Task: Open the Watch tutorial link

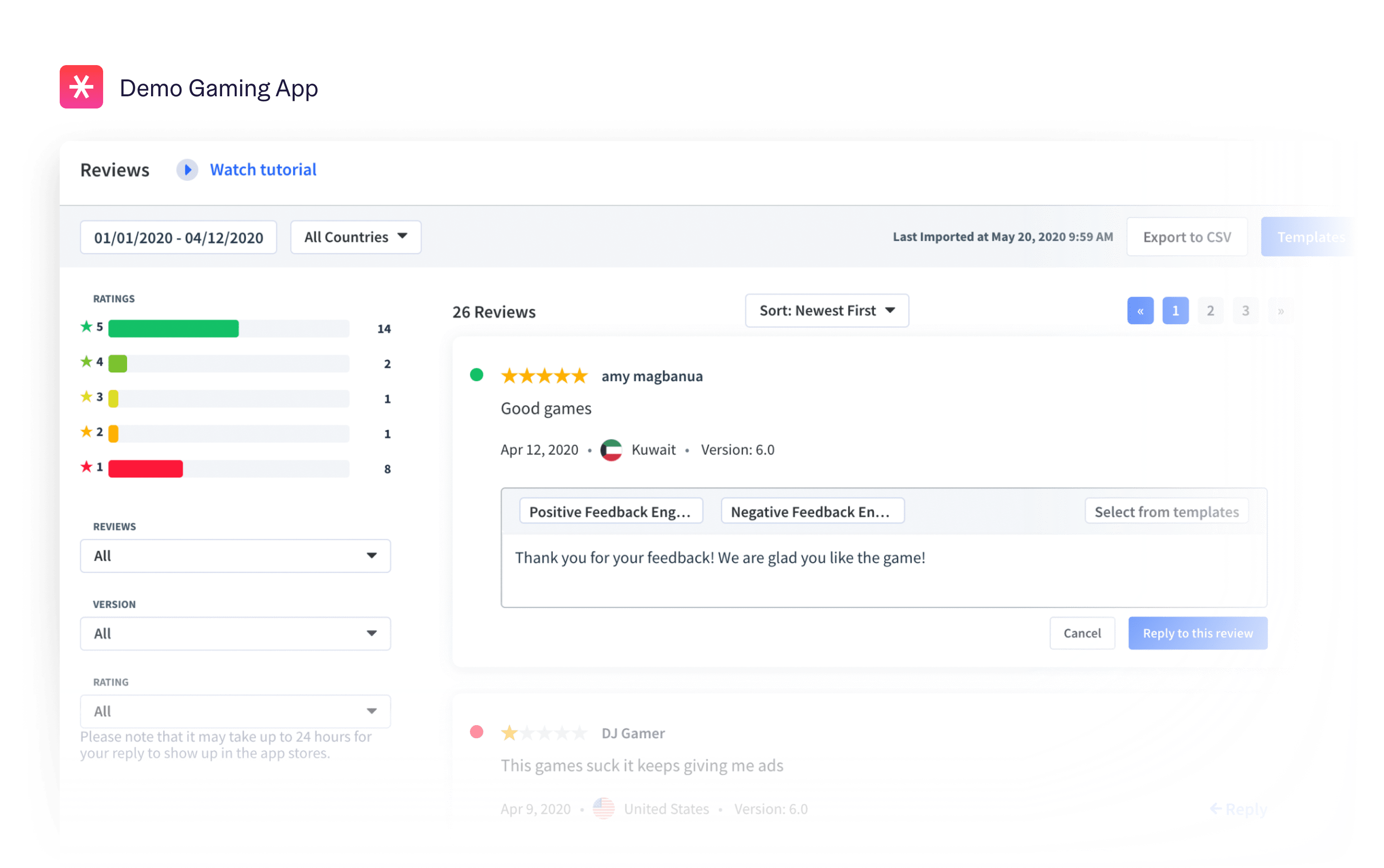Action: (263, 170)
